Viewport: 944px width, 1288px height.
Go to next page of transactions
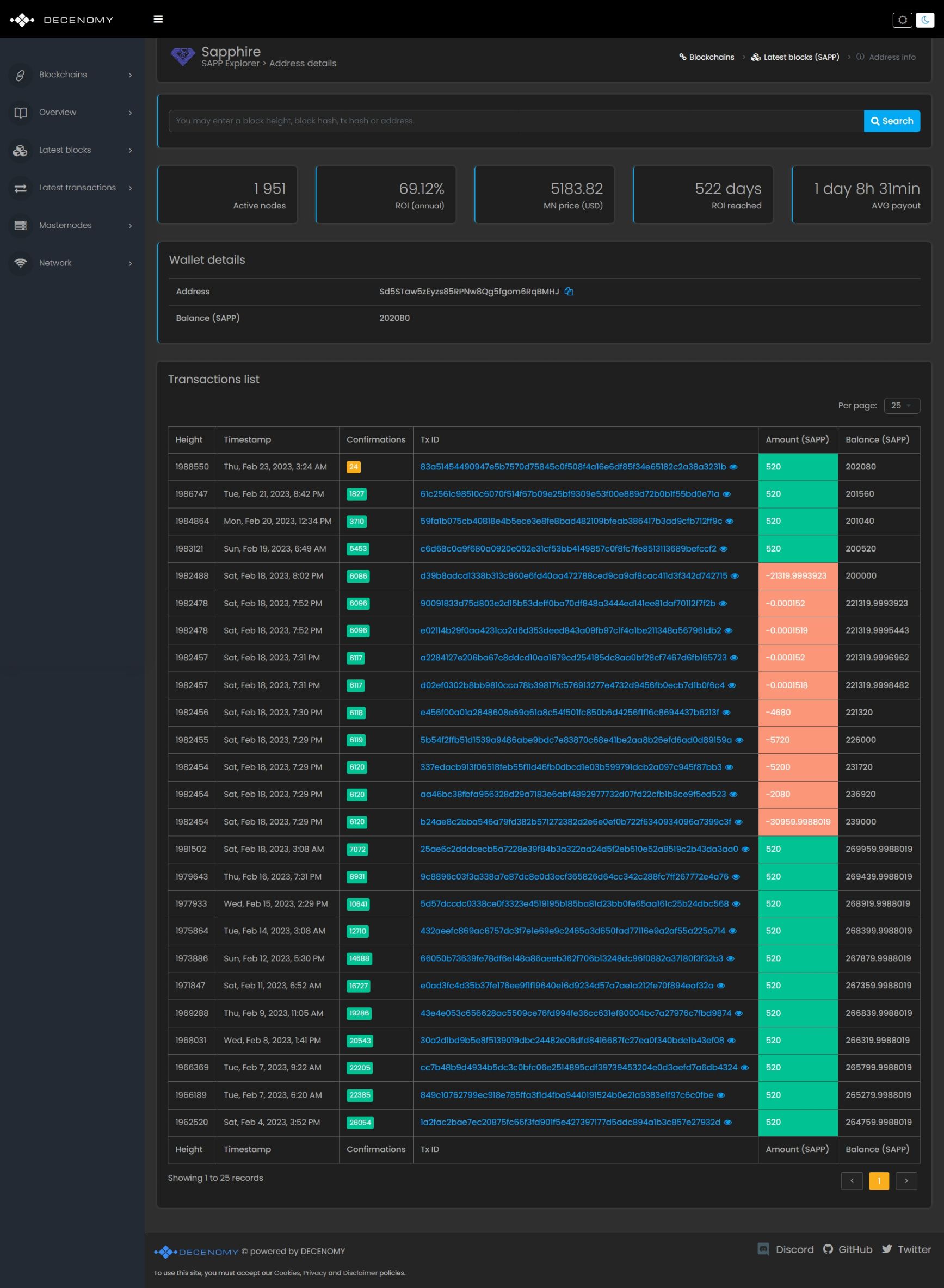coord(906,1180)
